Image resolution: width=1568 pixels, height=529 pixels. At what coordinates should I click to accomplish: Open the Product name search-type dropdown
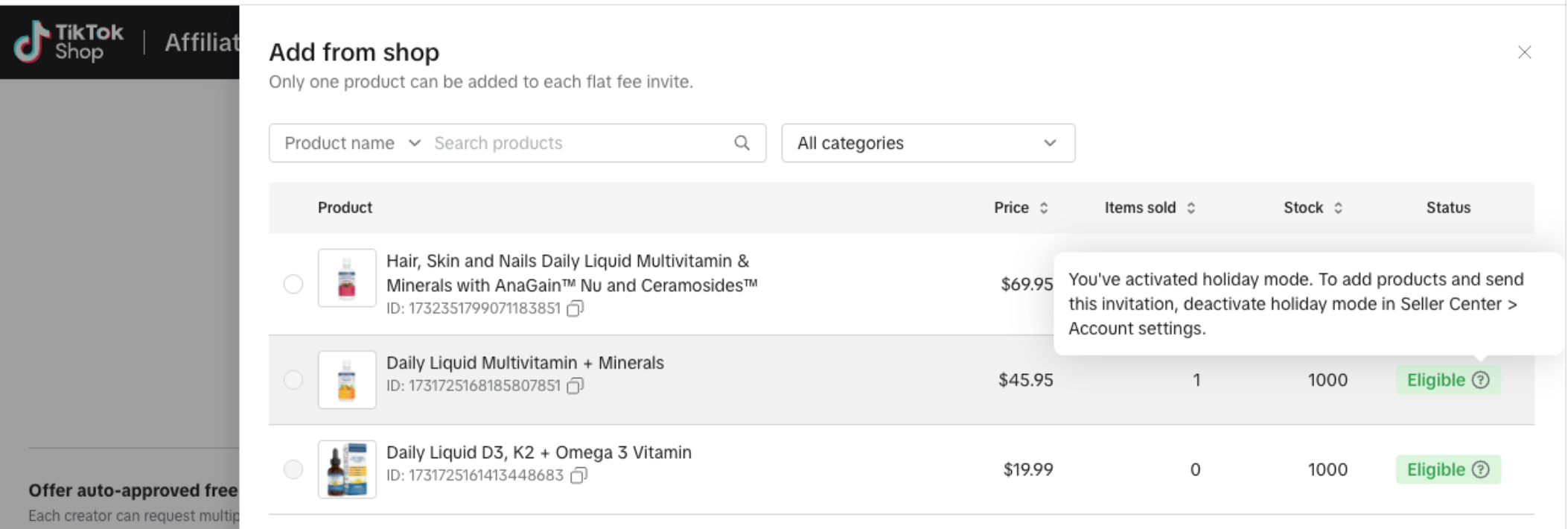click(352, 143)
